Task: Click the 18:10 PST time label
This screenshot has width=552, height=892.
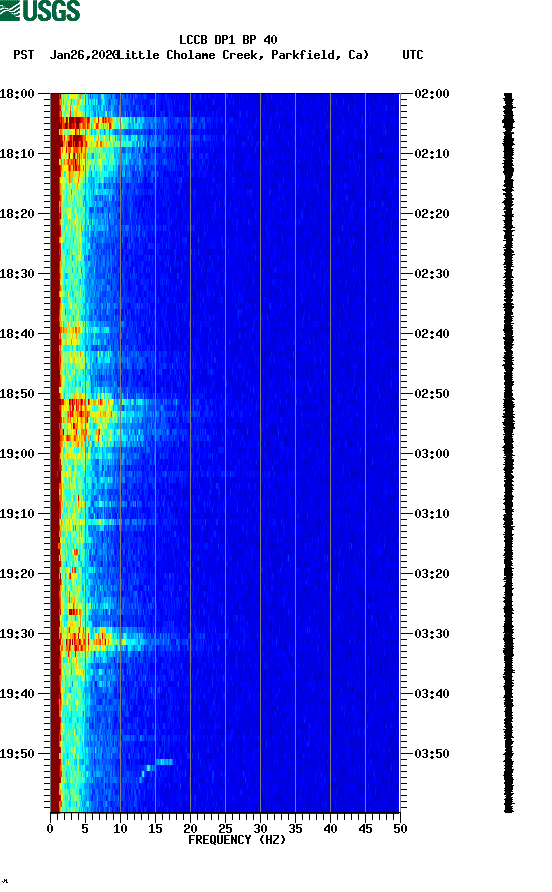Action: (17, 154)
